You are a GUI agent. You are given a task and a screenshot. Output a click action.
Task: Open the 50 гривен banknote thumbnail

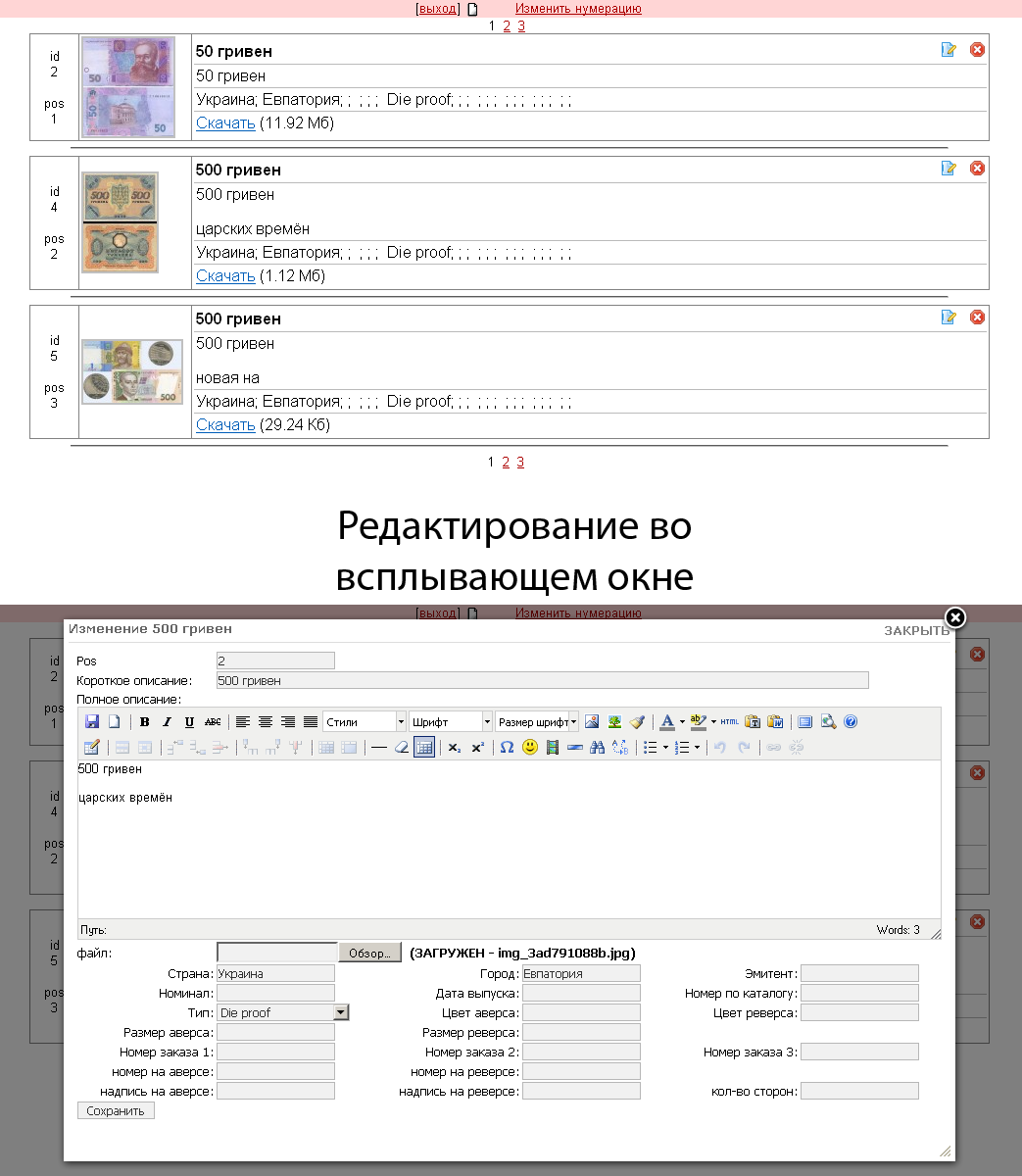tap(128, 86)
